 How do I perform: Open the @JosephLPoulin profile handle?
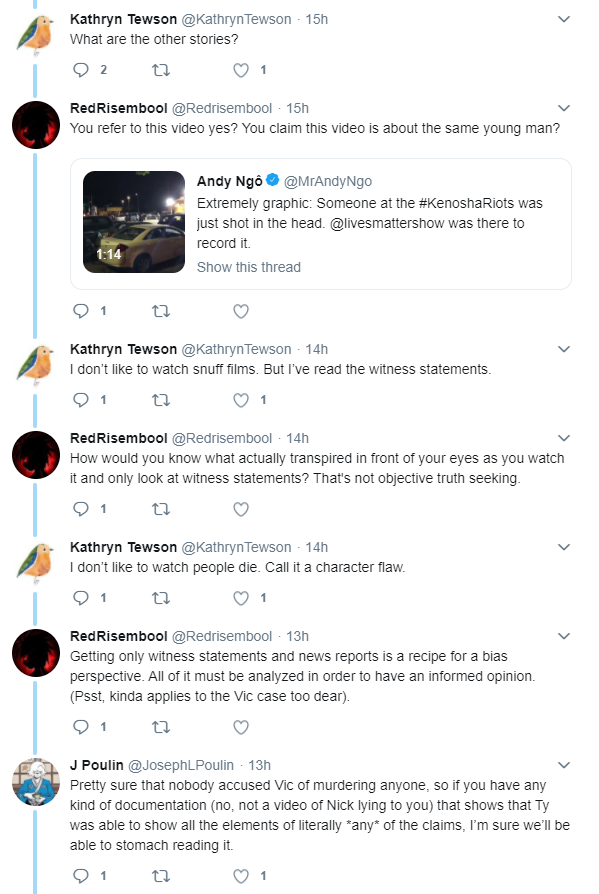click(x=181, y=765)
